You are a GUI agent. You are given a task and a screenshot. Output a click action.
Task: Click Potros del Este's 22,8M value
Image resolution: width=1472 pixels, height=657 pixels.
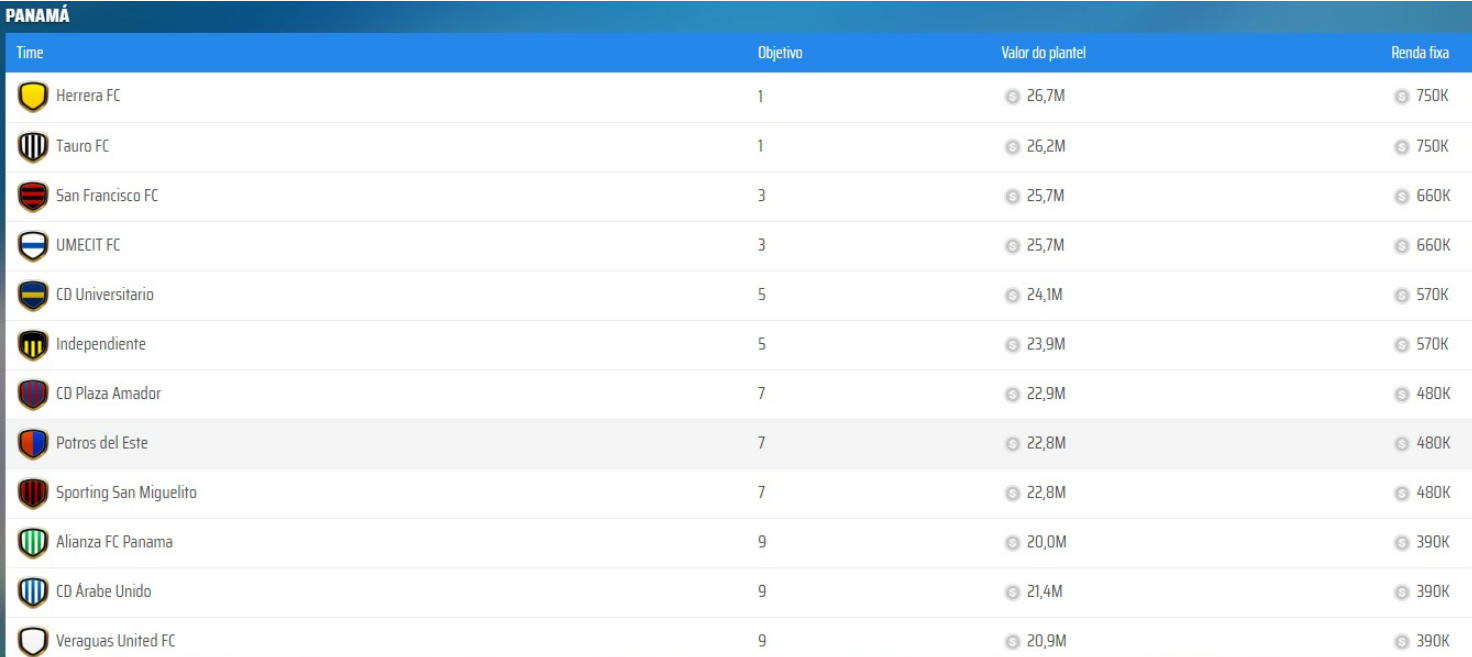pyautogui.click(x=1046, y=443)
